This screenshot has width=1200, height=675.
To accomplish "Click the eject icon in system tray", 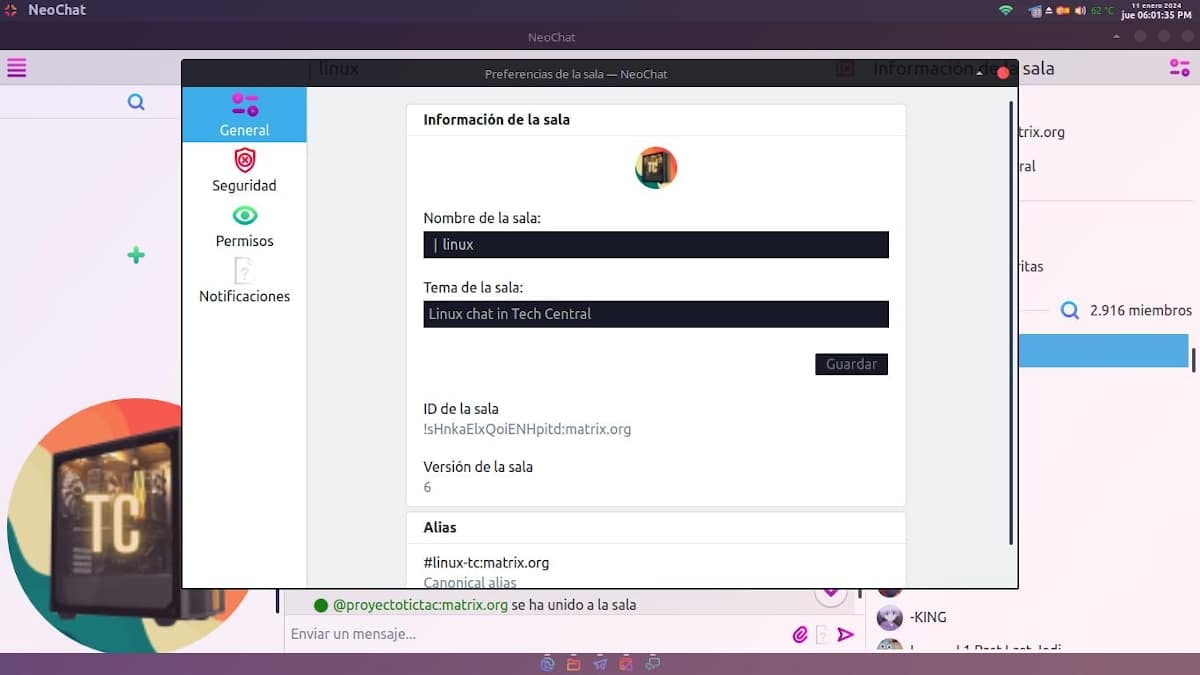I will point(1049,10).
